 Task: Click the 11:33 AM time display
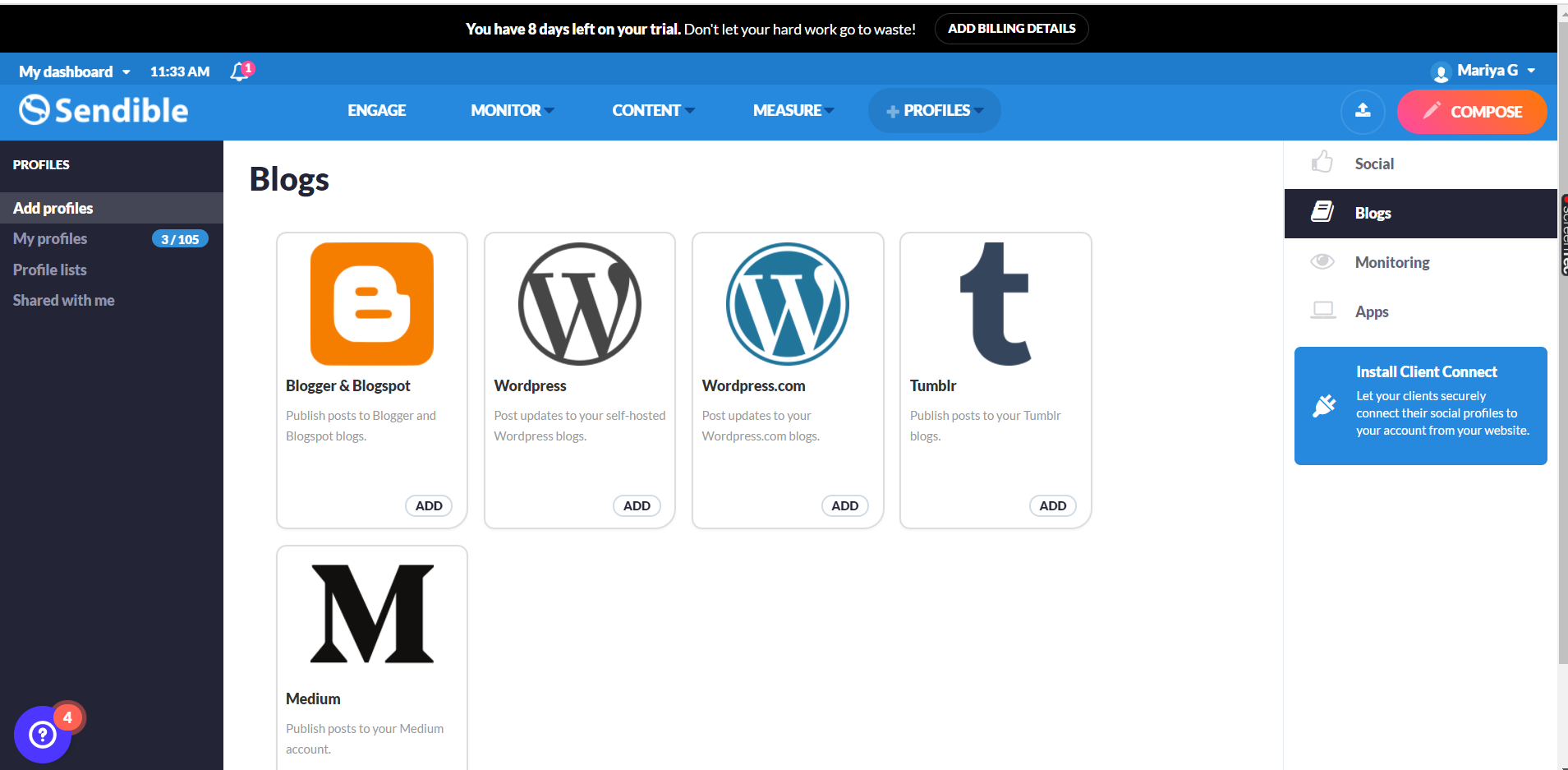pos(180,71)
